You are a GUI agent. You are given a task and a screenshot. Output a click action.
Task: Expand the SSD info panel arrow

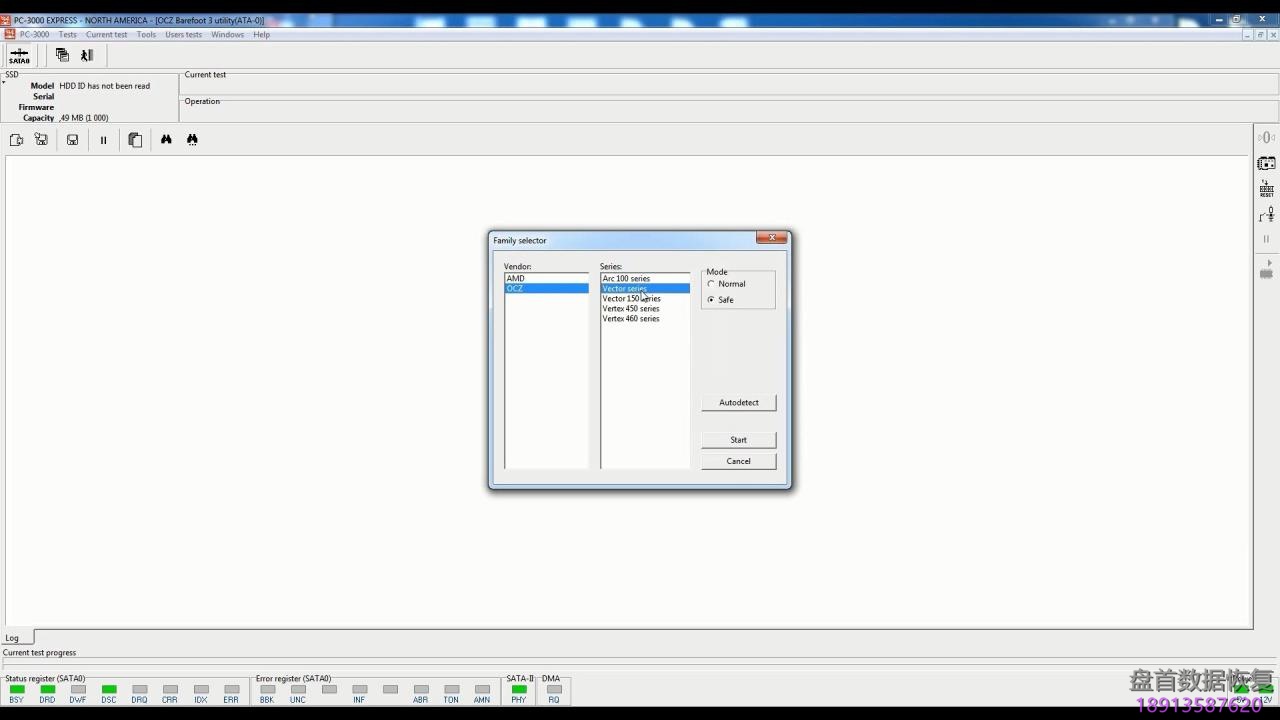tap(4, 82)
